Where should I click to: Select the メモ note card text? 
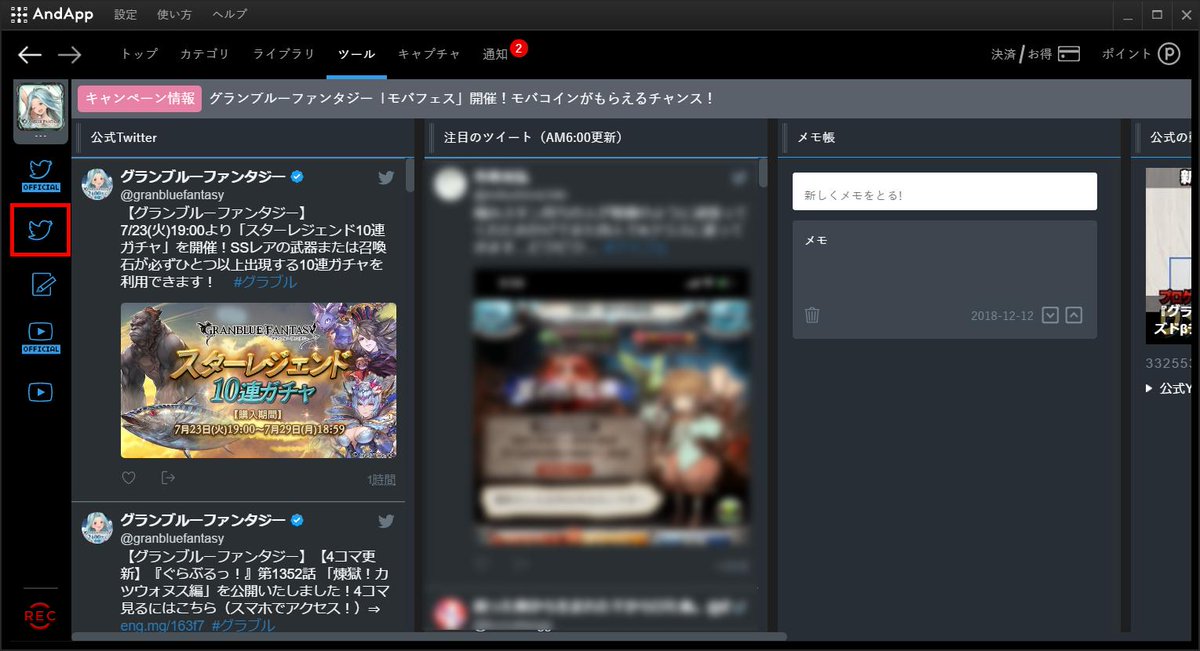tap(816, 241)
